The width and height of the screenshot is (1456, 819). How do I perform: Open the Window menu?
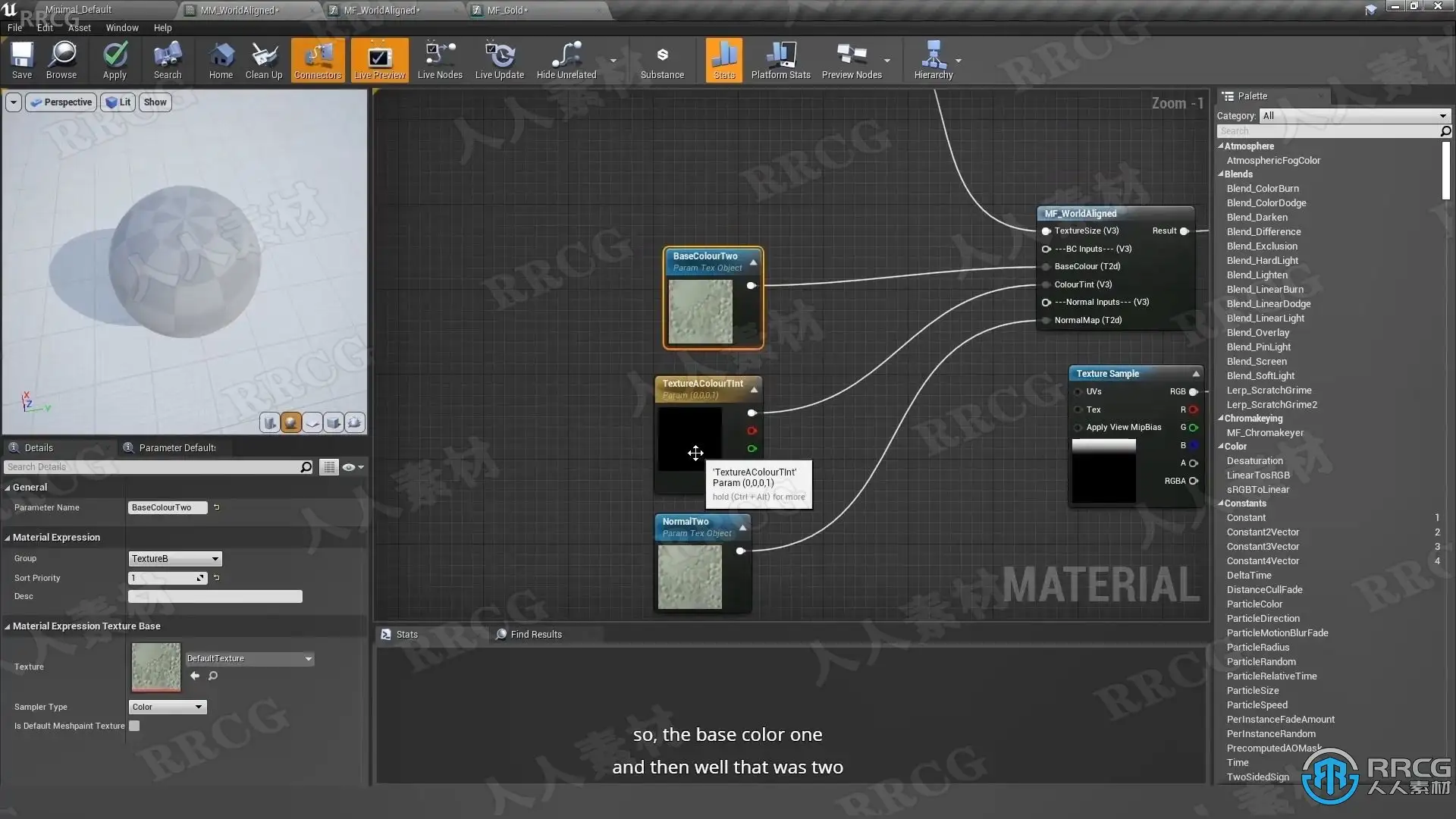click(122, 28)
